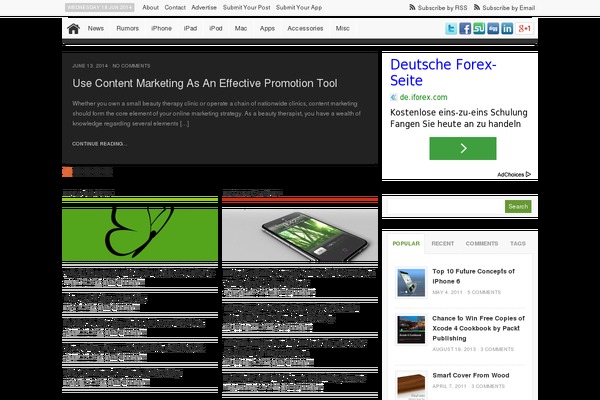Open the Content Marketing article title
The width and height of the screenshot is (600, 400).
pos(205,83)
